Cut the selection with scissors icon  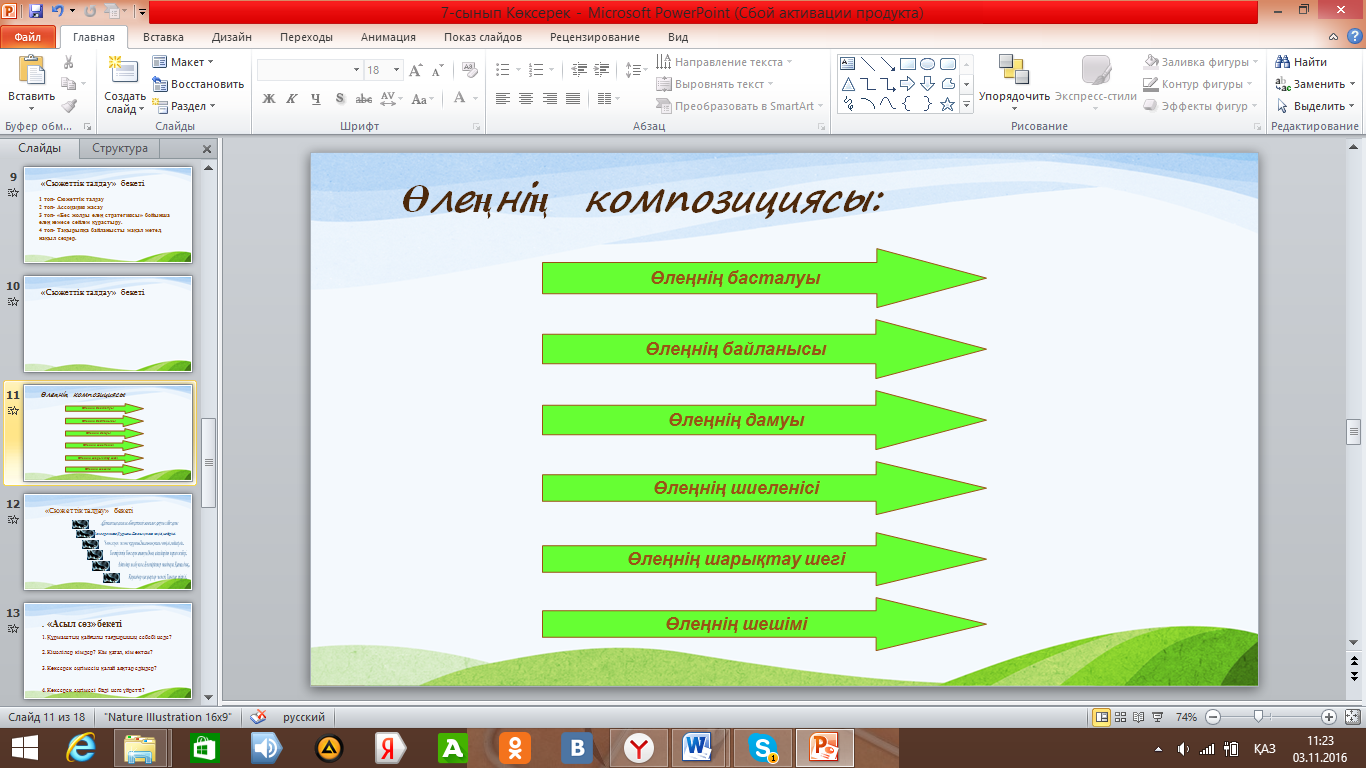68,62
